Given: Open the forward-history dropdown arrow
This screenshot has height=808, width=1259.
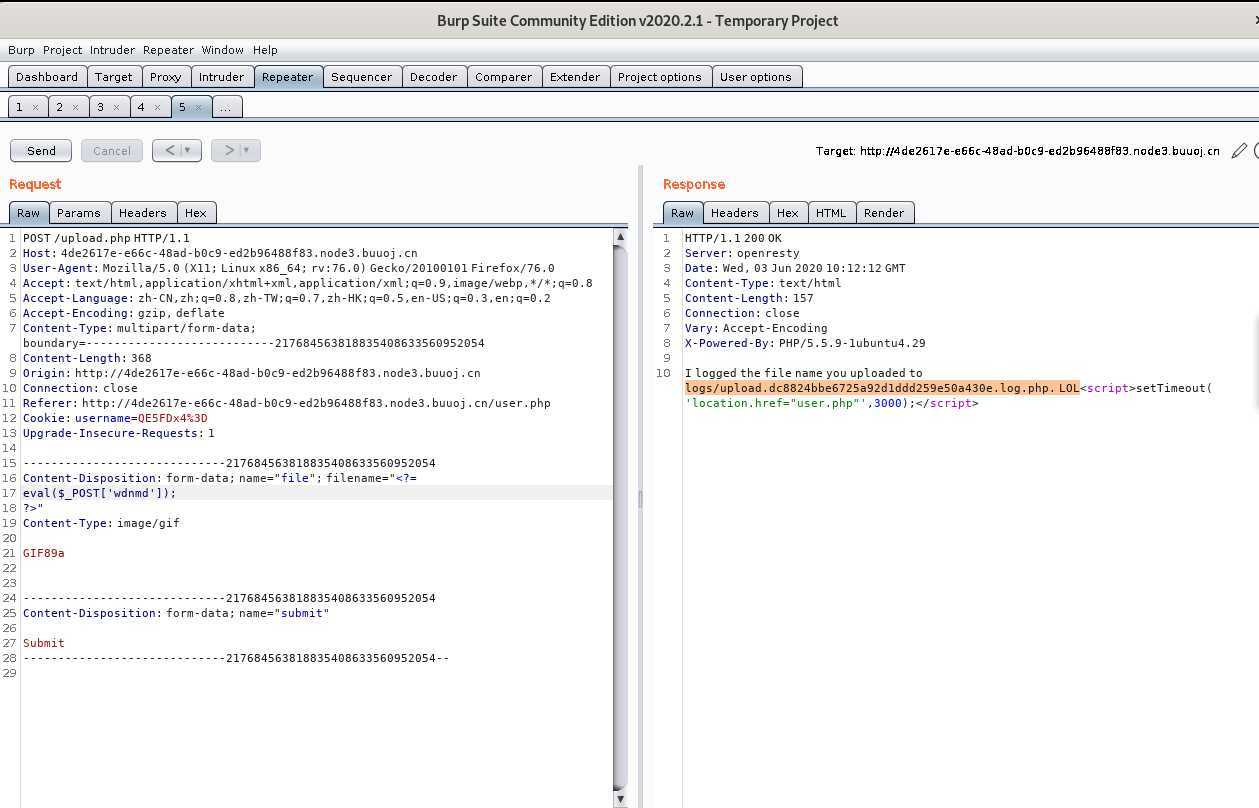Looking at the screenshot, I should [247, 150].
